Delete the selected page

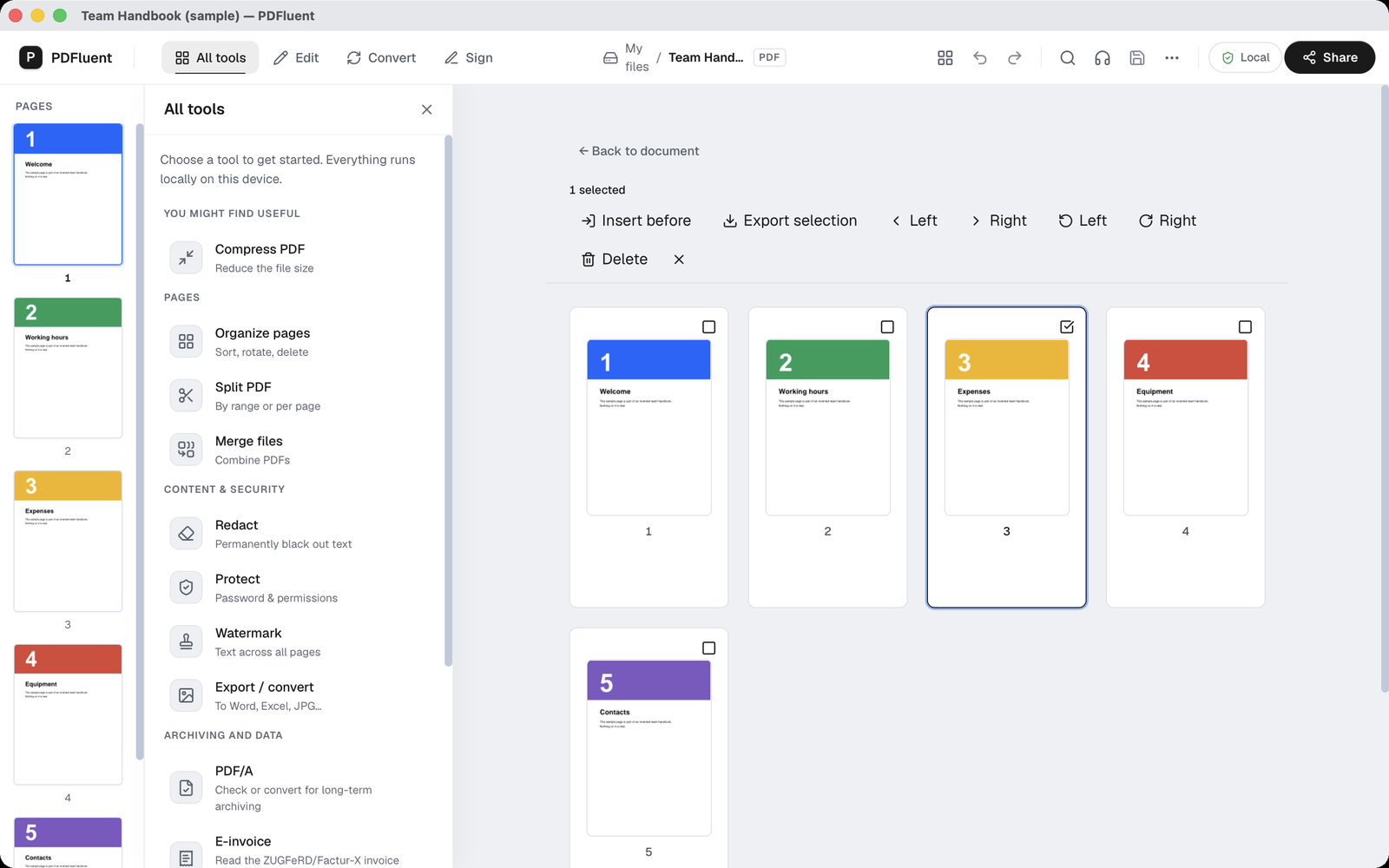615,260
